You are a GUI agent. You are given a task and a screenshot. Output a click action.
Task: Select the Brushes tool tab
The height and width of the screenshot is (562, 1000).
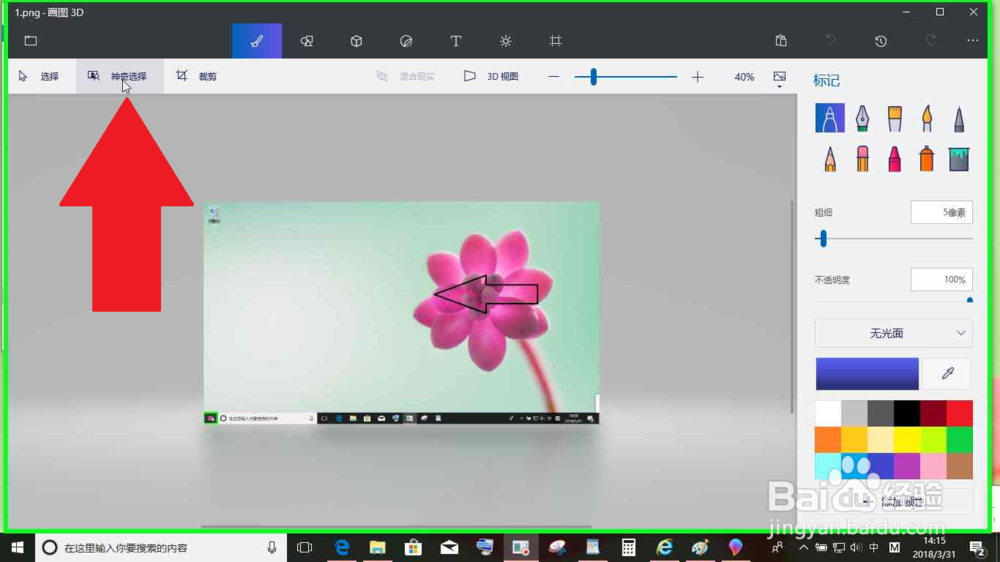click(x=257, y=41)
